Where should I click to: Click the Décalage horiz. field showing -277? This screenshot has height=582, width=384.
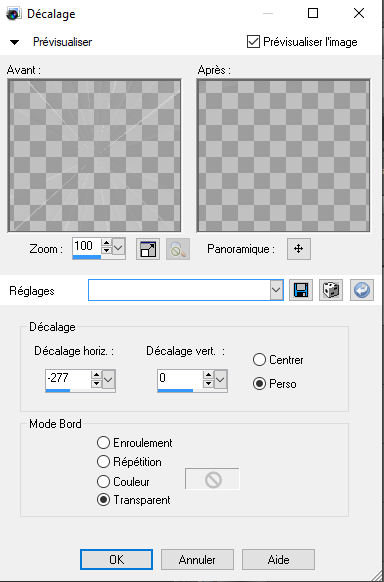click(68, 379)
